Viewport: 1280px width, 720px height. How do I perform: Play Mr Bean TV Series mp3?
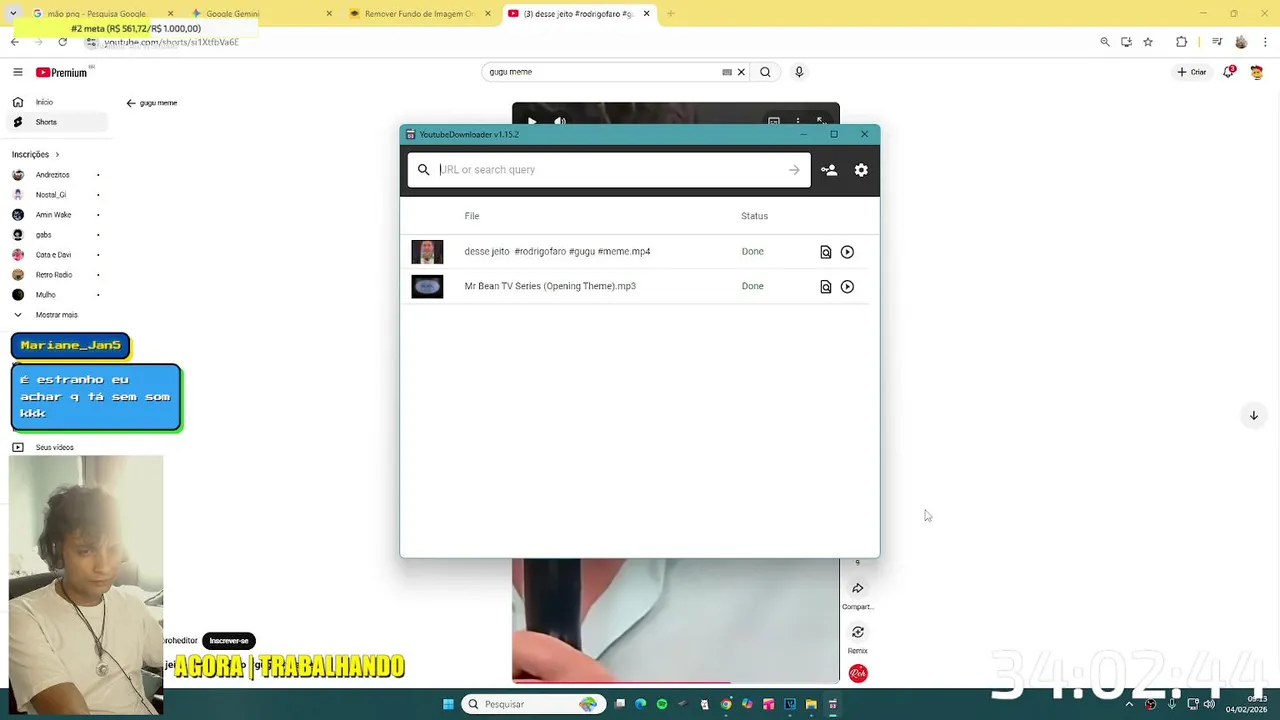click(847, 287)
